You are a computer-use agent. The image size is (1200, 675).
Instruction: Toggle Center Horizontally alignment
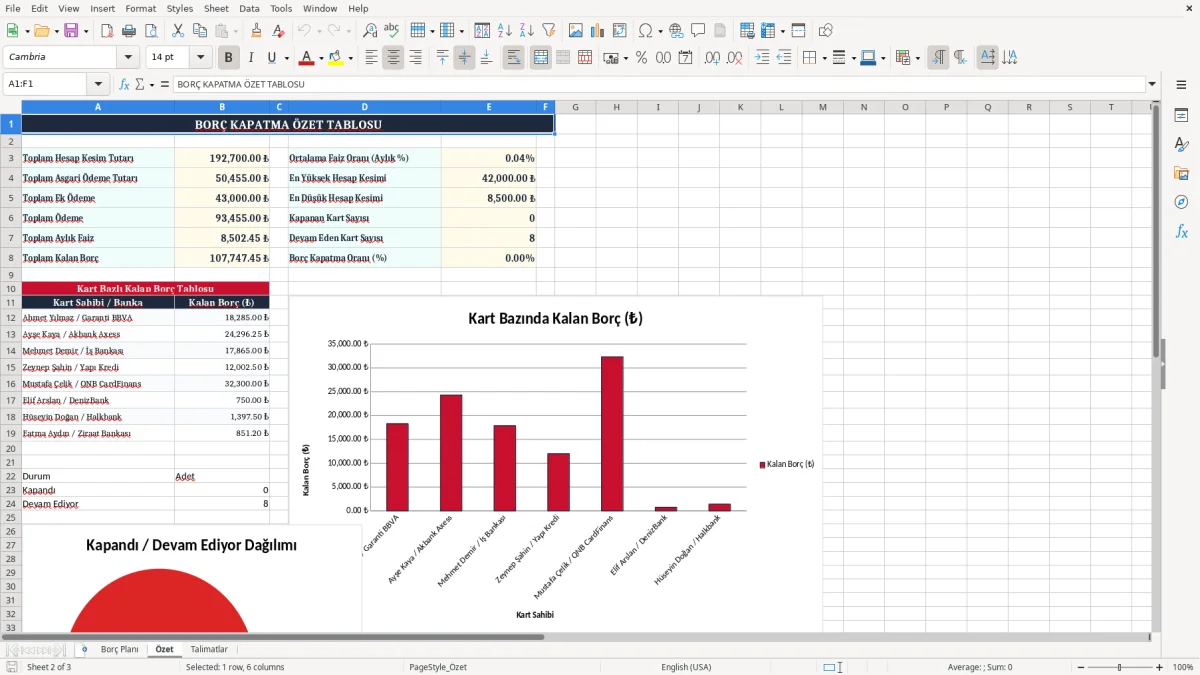pos(393,58)
